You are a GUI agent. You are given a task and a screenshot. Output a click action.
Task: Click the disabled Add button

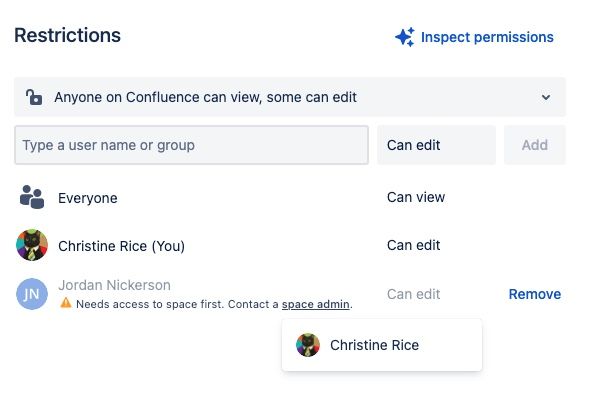click(x=535, y=145)
